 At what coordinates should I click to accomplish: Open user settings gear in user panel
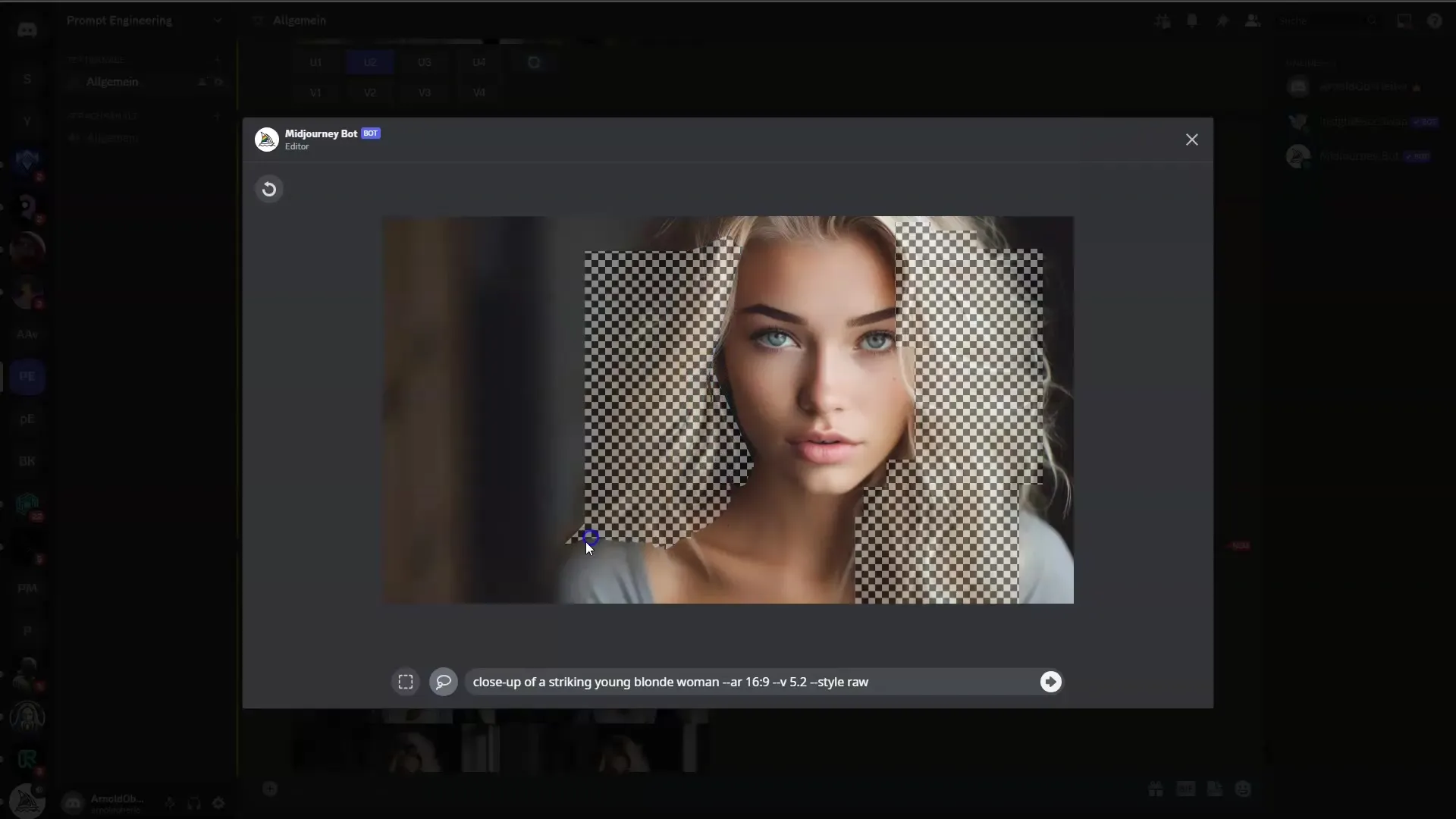coord(218,803)
